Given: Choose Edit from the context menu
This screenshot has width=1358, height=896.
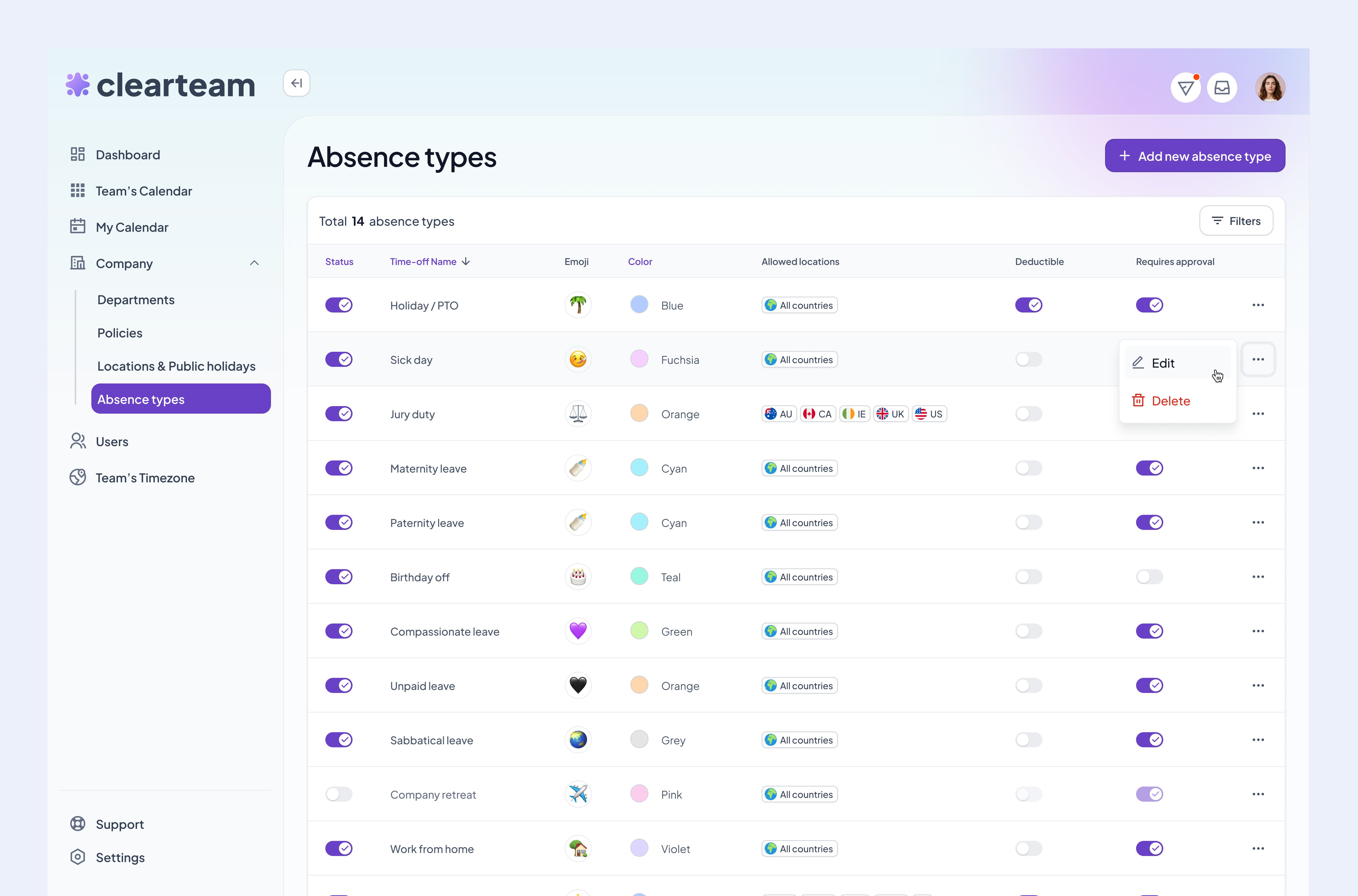Looking at the screenshot, I should 1178,362.
